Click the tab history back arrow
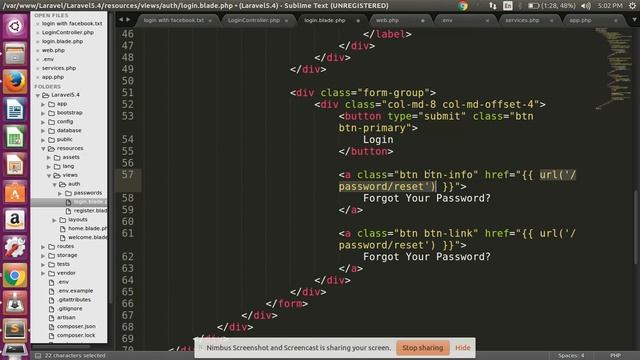 coord(121,20)
